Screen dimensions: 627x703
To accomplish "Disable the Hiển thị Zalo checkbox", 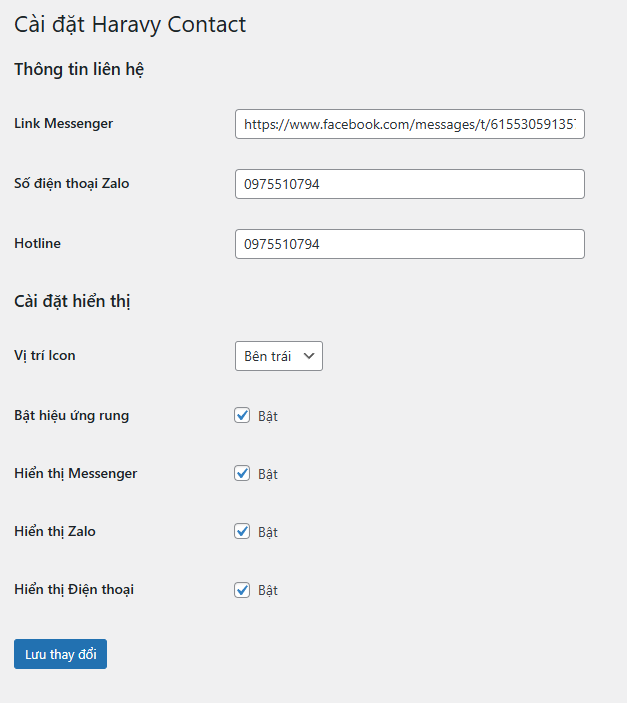I will [242, 531].
